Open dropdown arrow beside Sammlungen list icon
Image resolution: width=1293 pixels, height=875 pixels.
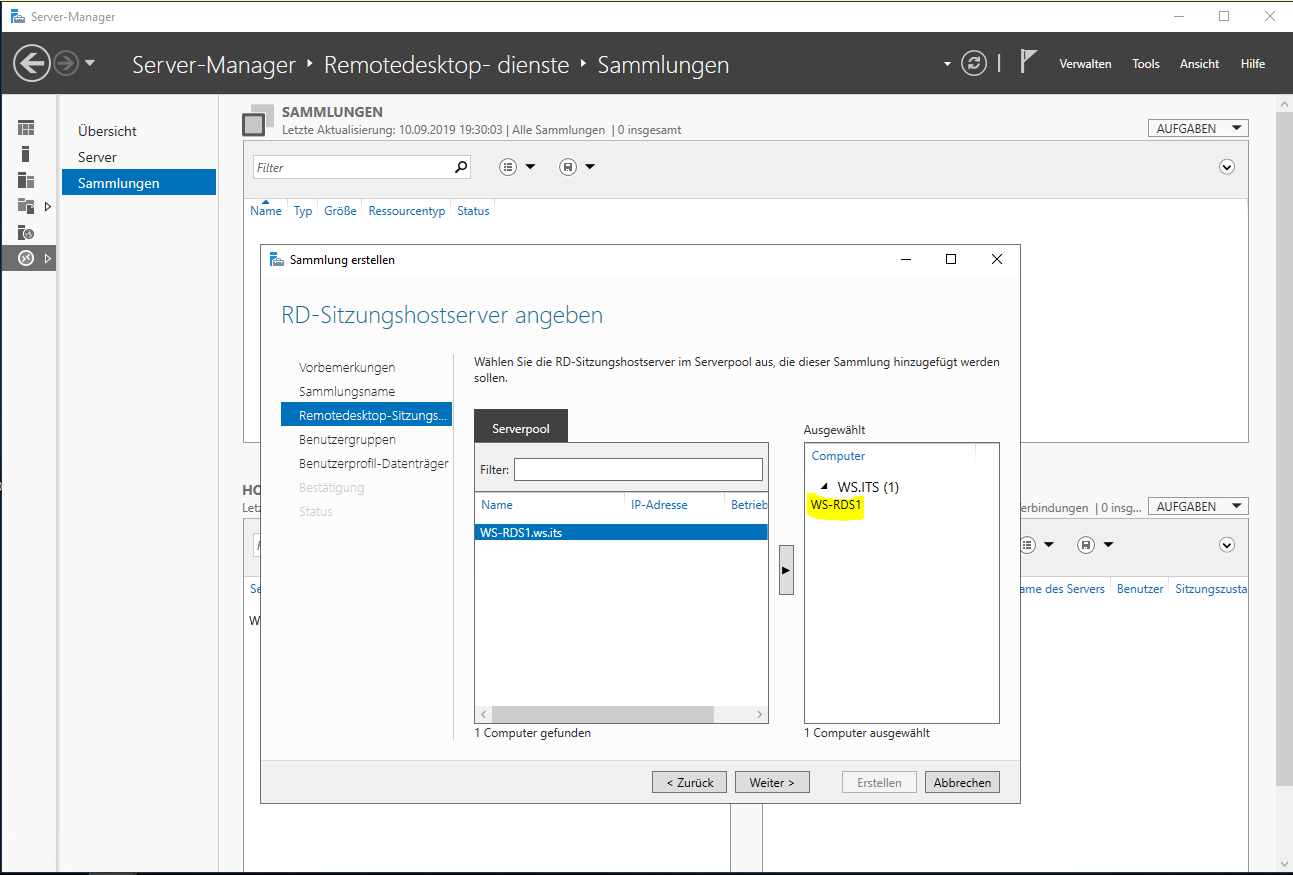click(530, 167)
